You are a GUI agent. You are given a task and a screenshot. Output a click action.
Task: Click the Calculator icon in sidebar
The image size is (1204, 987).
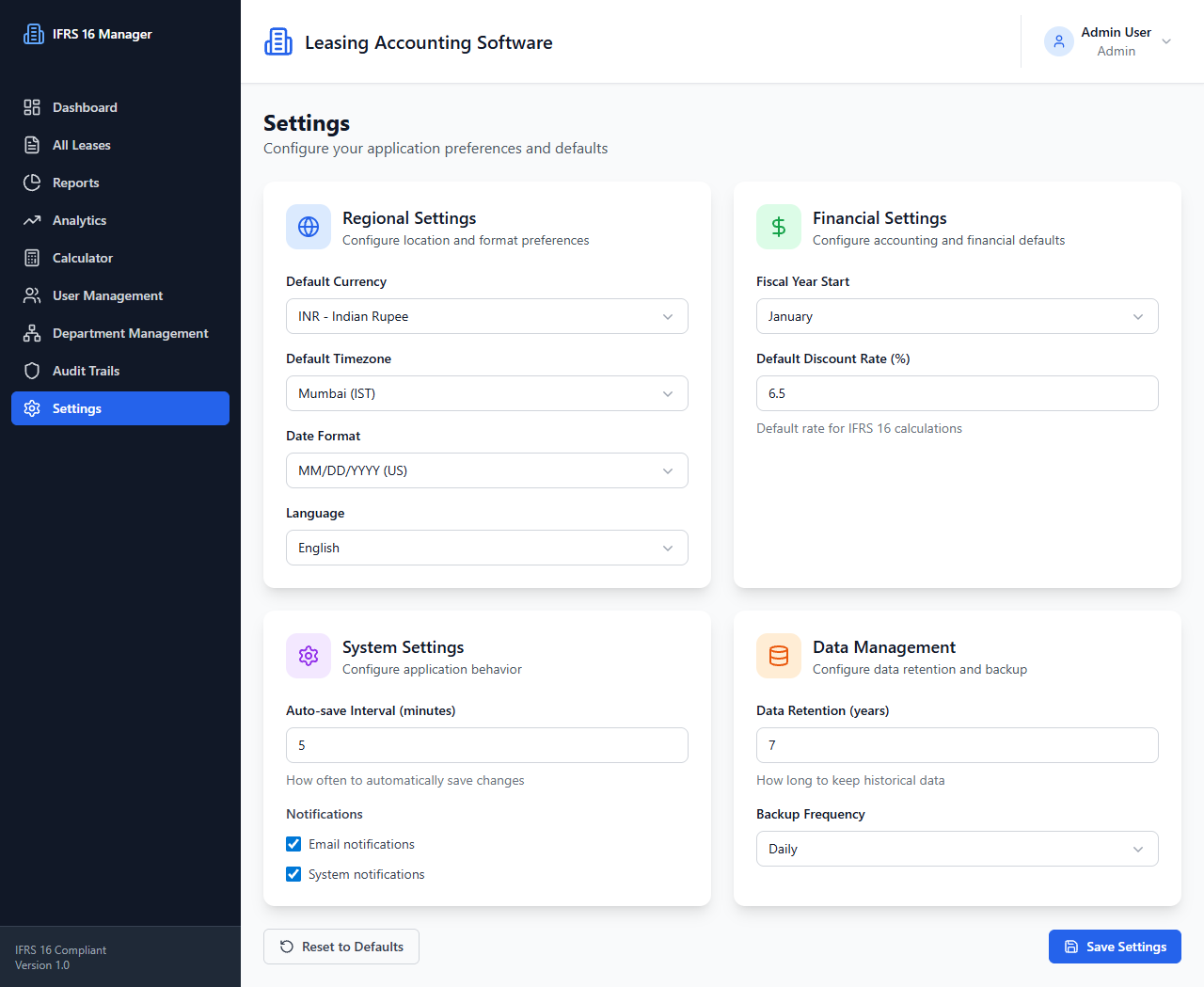(32, 258)
